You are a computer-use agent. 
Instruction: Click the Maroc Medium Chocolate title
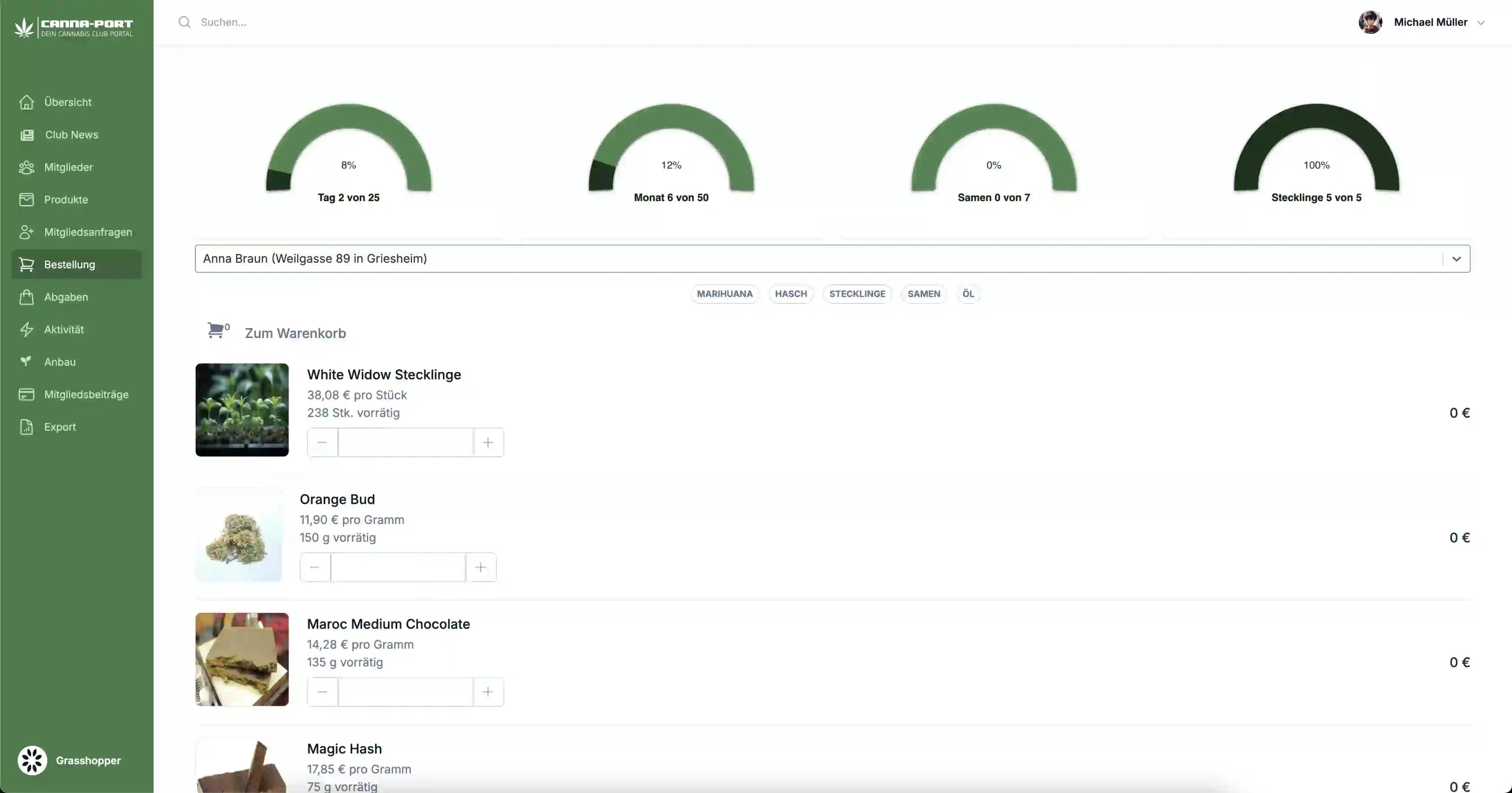pyautogui.click(x=388, y=624)
